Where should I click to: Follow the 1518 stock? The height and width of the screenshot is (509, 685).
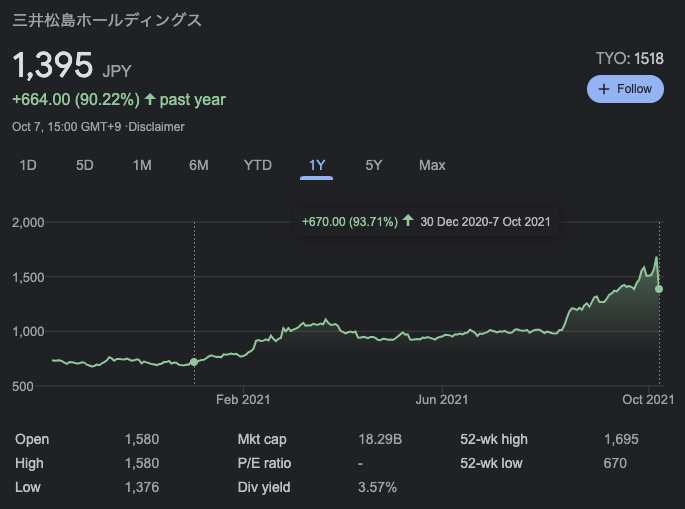pyautogui.click(x=625, y=89)
